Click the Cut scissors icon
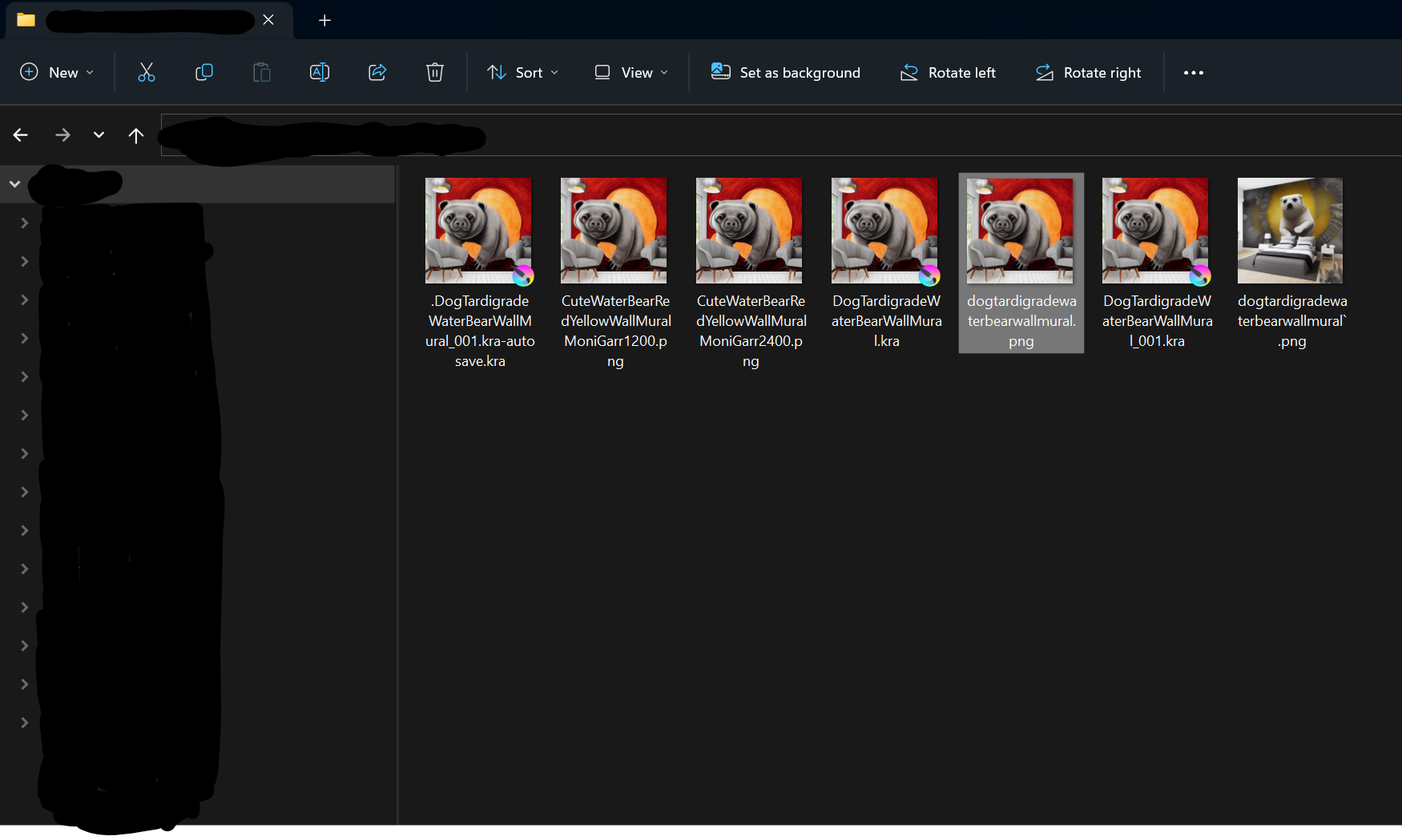 click(146, 73)
